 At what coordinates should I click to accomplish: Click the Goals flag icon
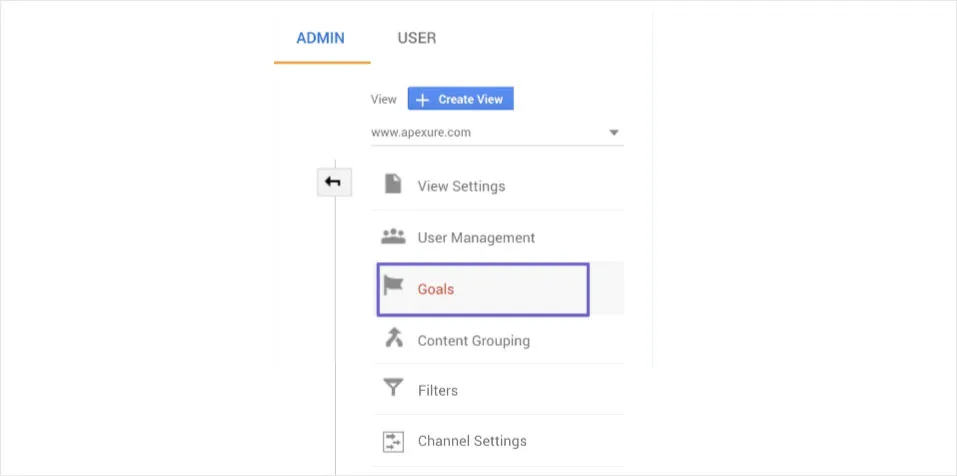393,285
